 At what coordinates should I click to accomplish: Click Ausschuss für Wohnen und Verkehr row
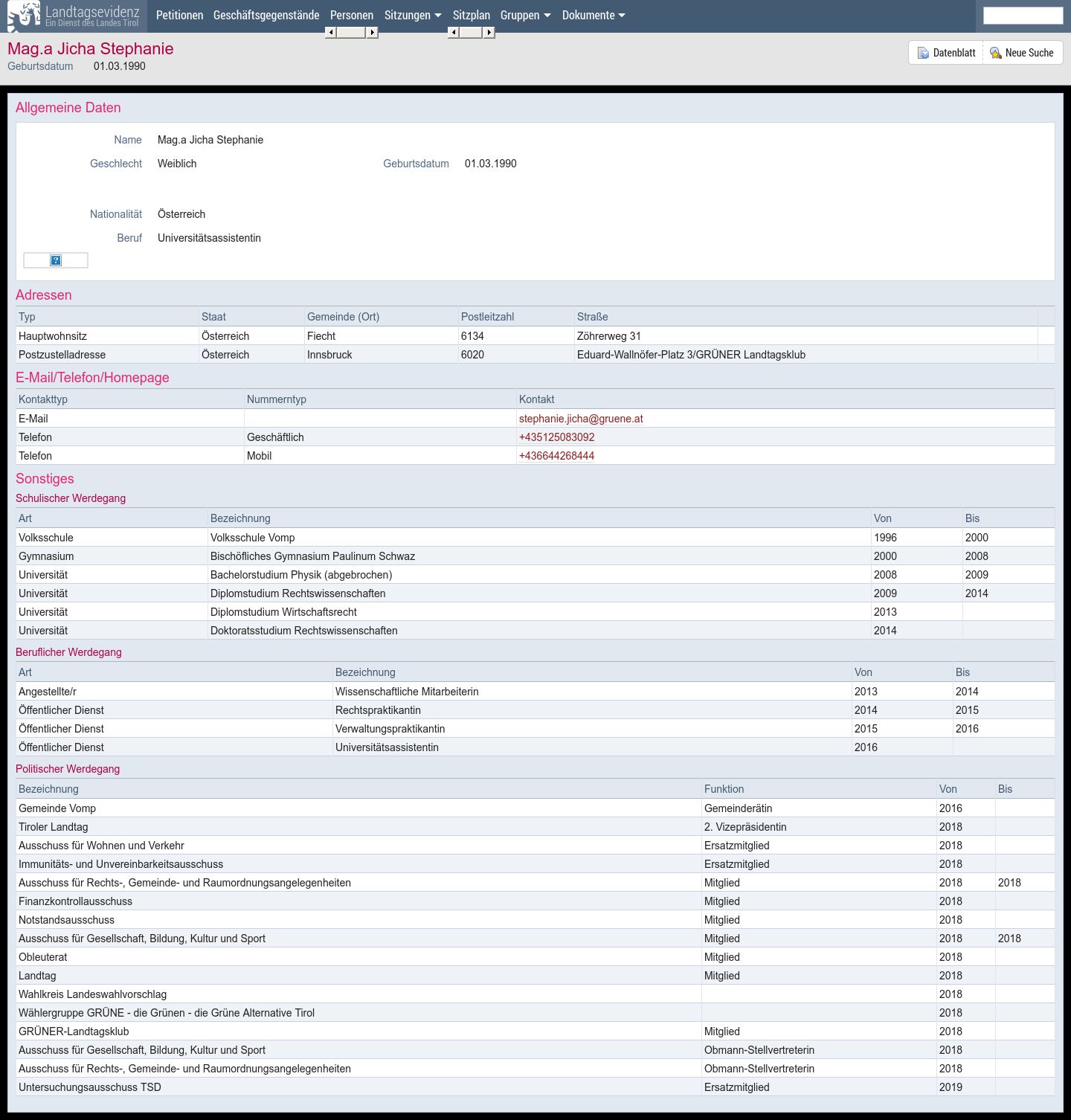535,846
